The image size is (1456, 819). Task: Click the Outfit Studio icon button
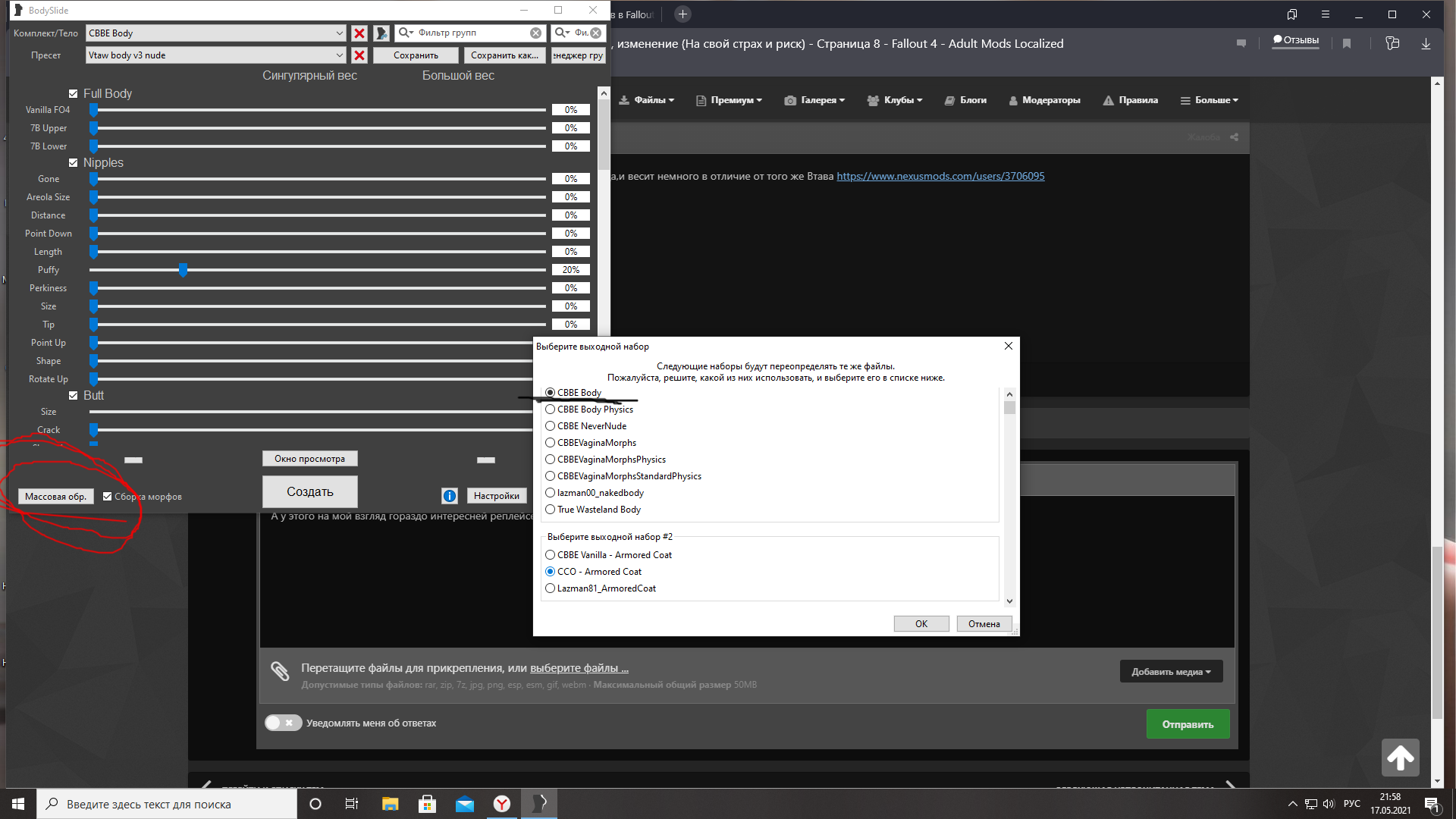(x=381, y=33)
